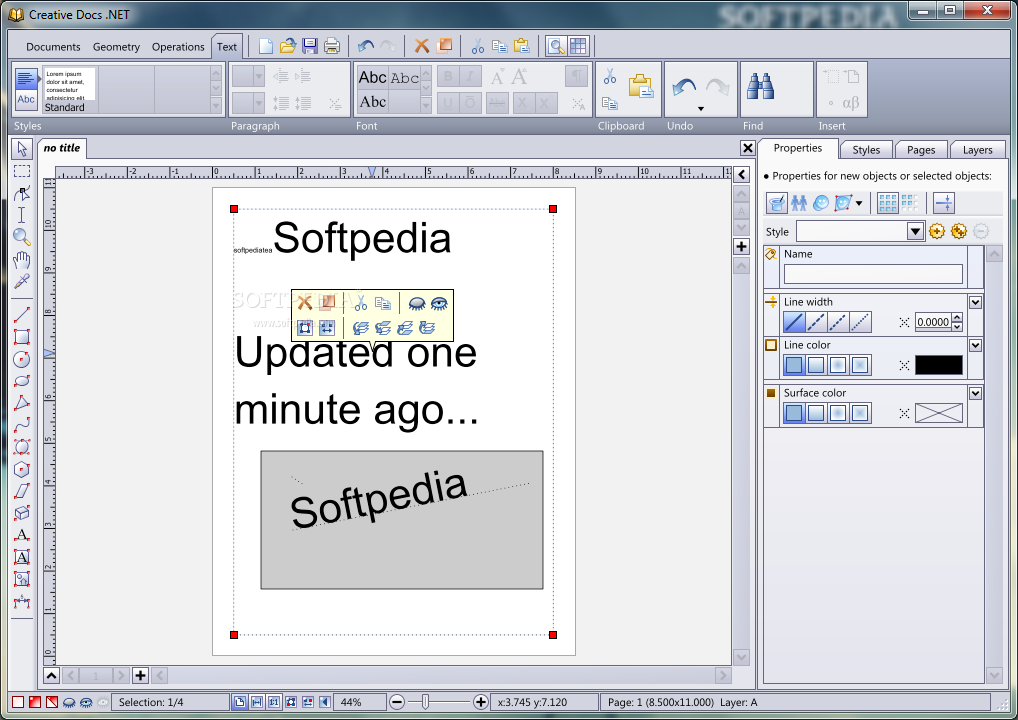
Task: Toggle solid line style in Line width
Action: (794, 322)
